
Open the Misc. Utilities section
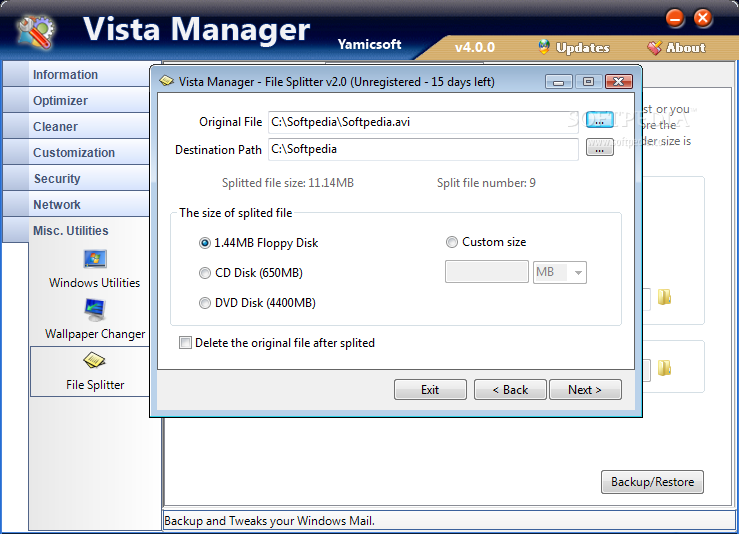tap(76, 230)
